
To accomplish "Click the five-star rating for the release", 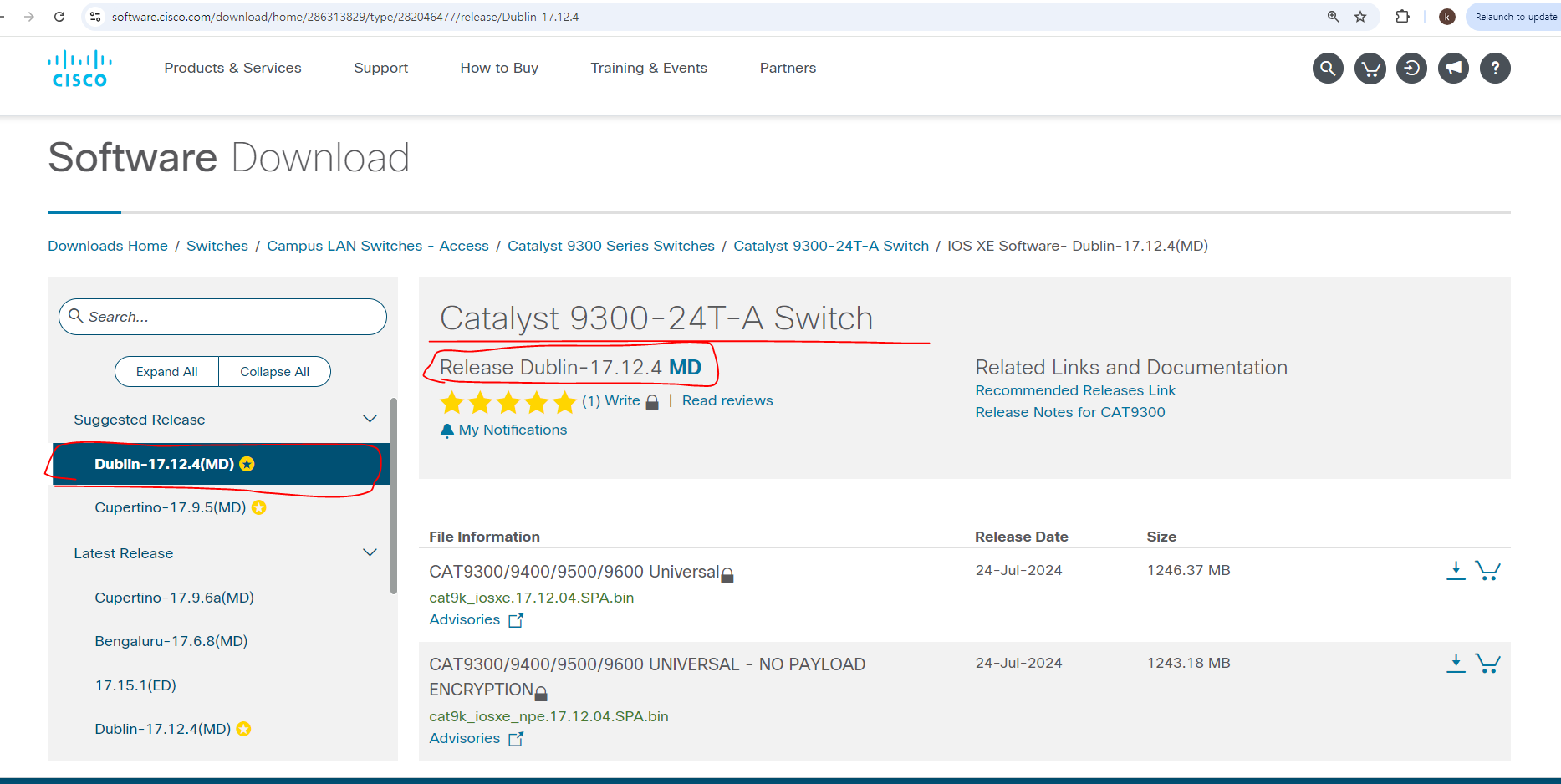I will (508, 402).
